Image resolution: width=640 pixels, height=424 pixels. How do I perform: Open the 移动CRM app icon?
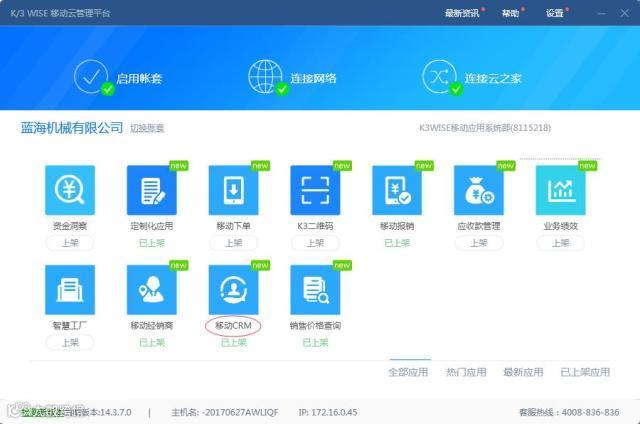pyautogui.click(x=233, y=290)
